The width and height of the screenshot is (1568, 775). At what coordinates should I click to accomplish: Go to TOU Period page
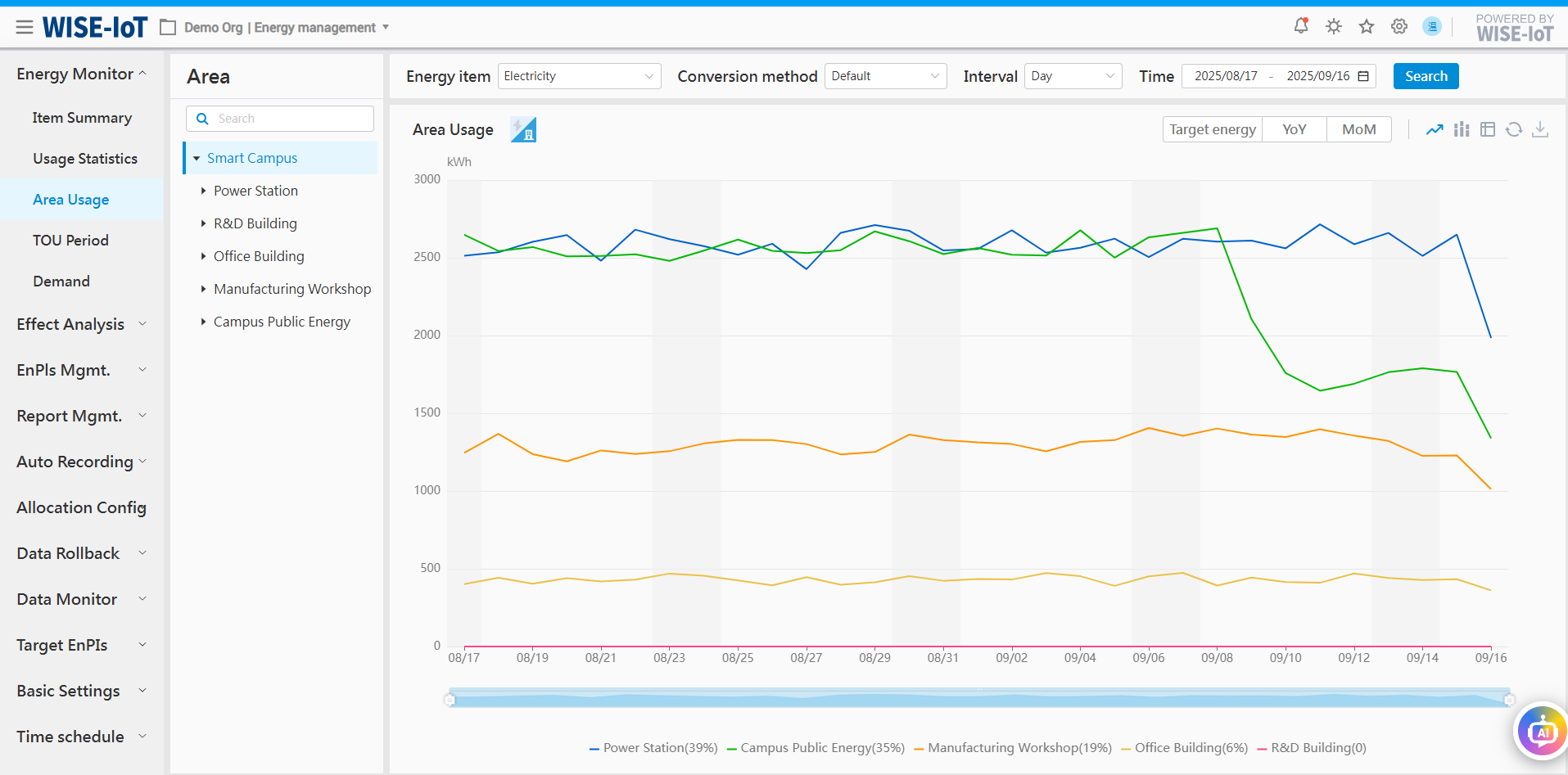70,241
